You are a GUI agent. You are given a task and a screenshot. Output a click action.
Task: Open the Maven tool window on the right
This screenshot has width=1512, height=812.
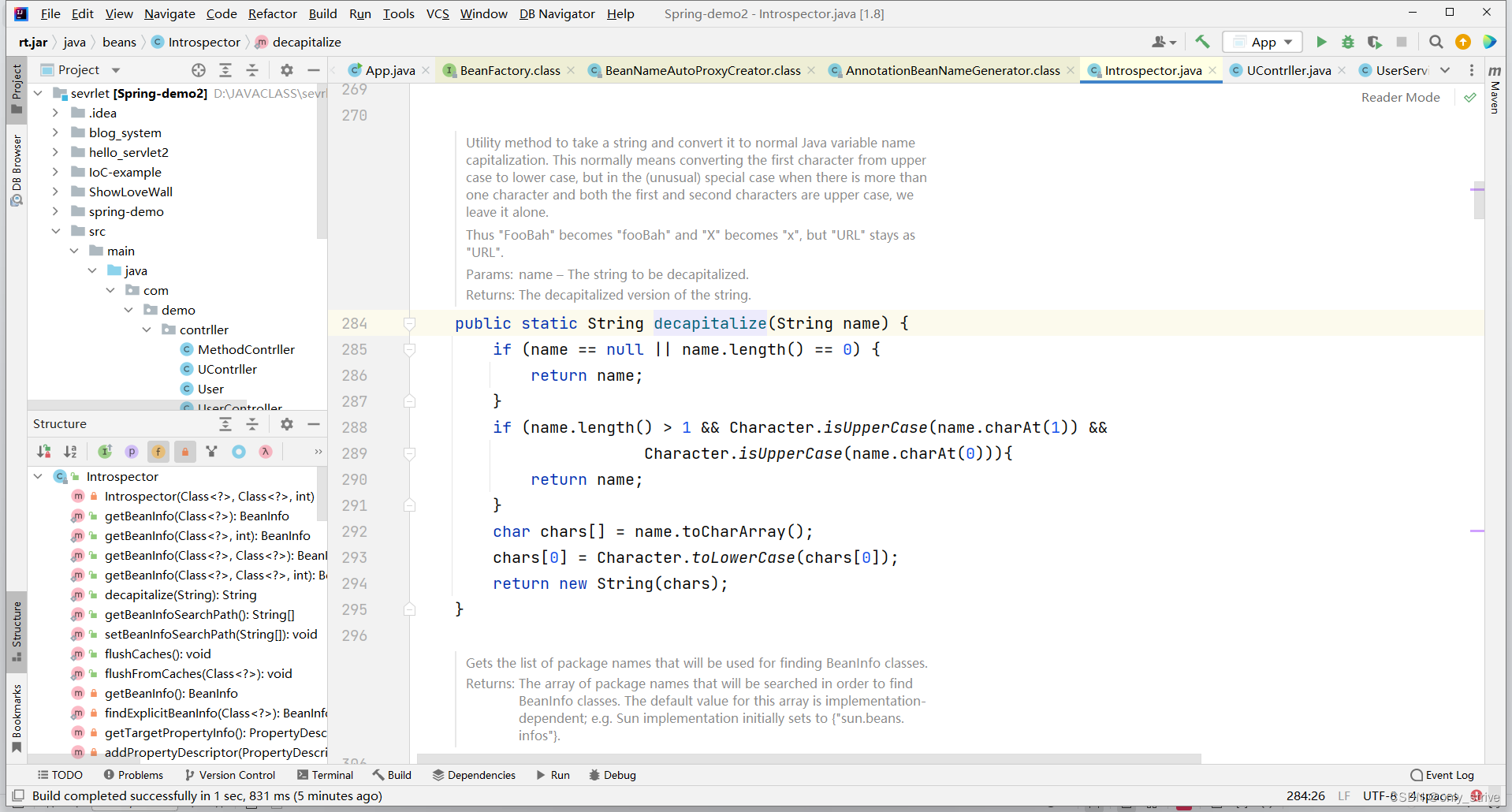[x=1495, y=89]
